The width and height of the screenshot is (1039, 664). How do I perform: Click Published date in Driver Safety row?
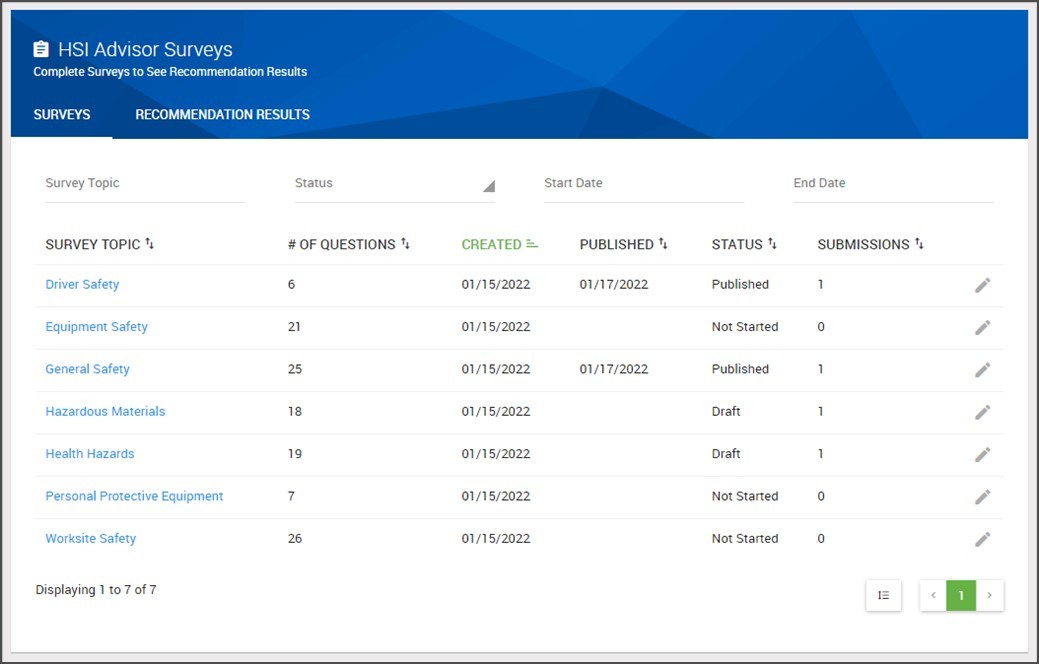point(614,284)
